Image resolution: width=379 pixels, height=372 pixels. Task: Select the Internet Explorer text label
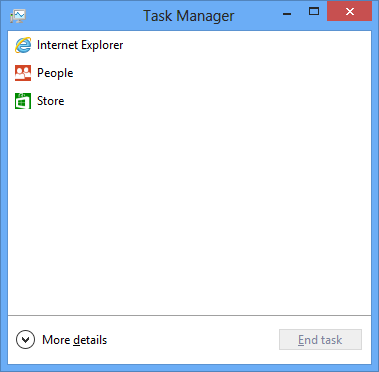tap(80, 45)
